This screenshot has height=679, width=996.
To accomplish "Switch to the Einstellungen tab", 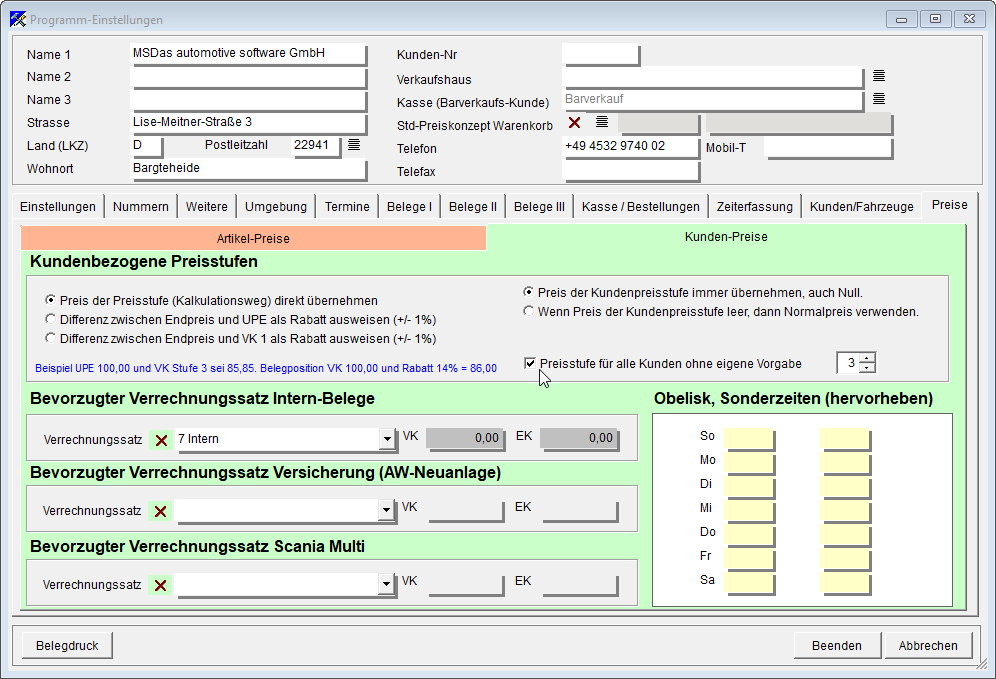I will 58,206.
